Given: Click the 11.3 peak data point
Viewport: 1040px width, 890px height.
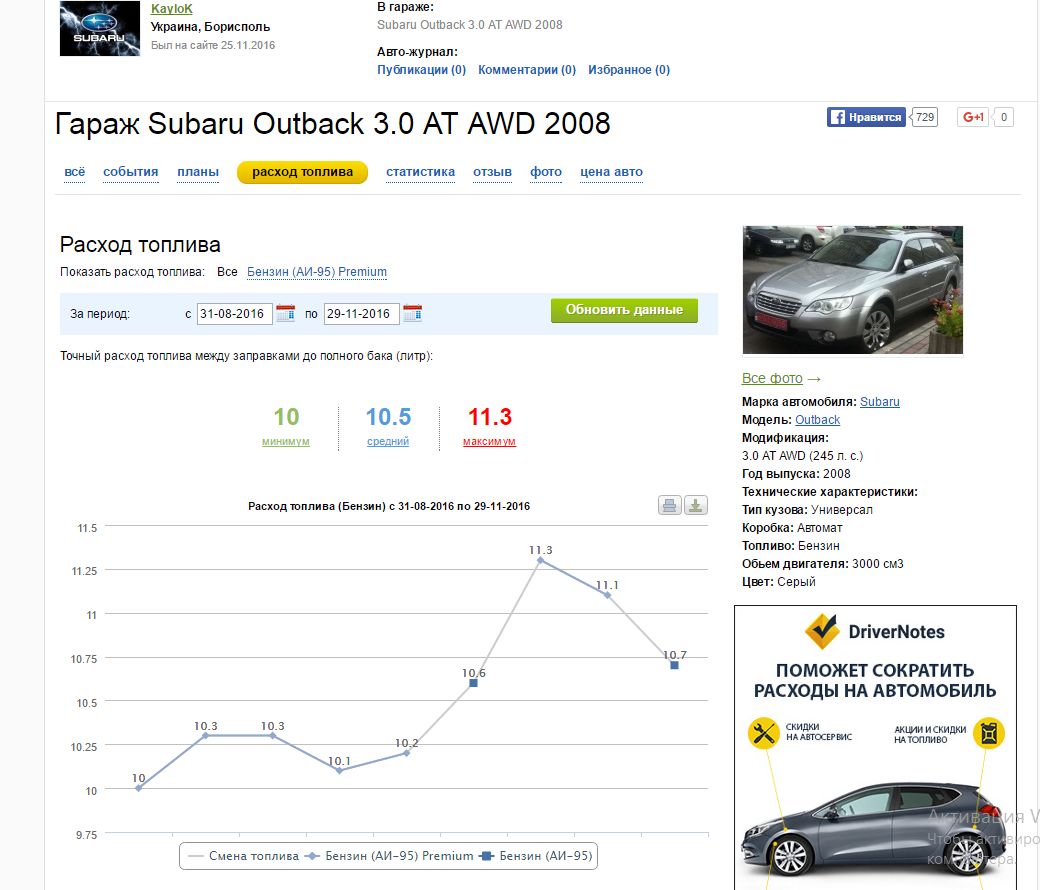Looking at the screenshot, I should [x=540, y=560].
